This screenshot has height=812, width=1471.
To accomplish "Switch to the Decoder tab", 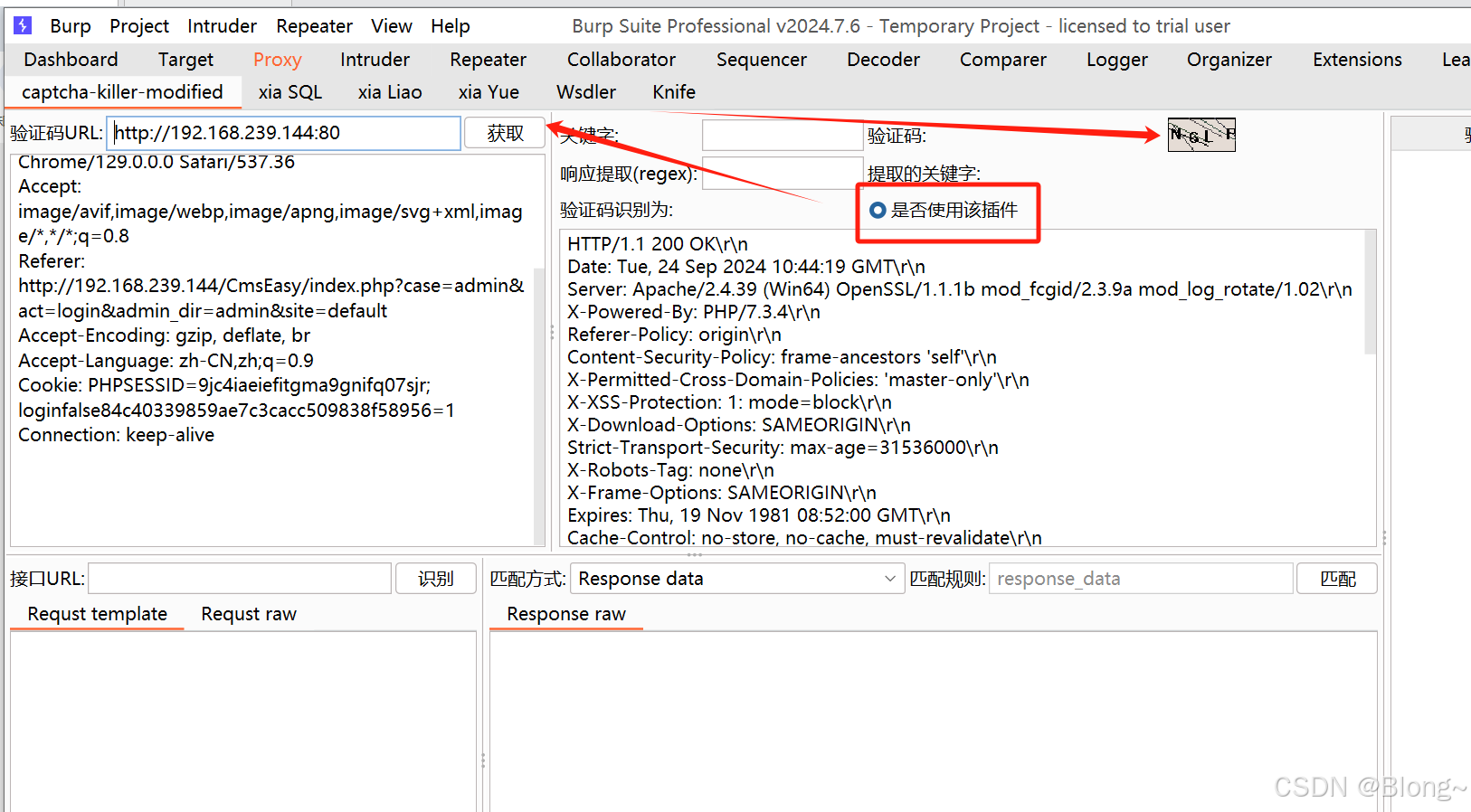I will (x=883, y=60).
